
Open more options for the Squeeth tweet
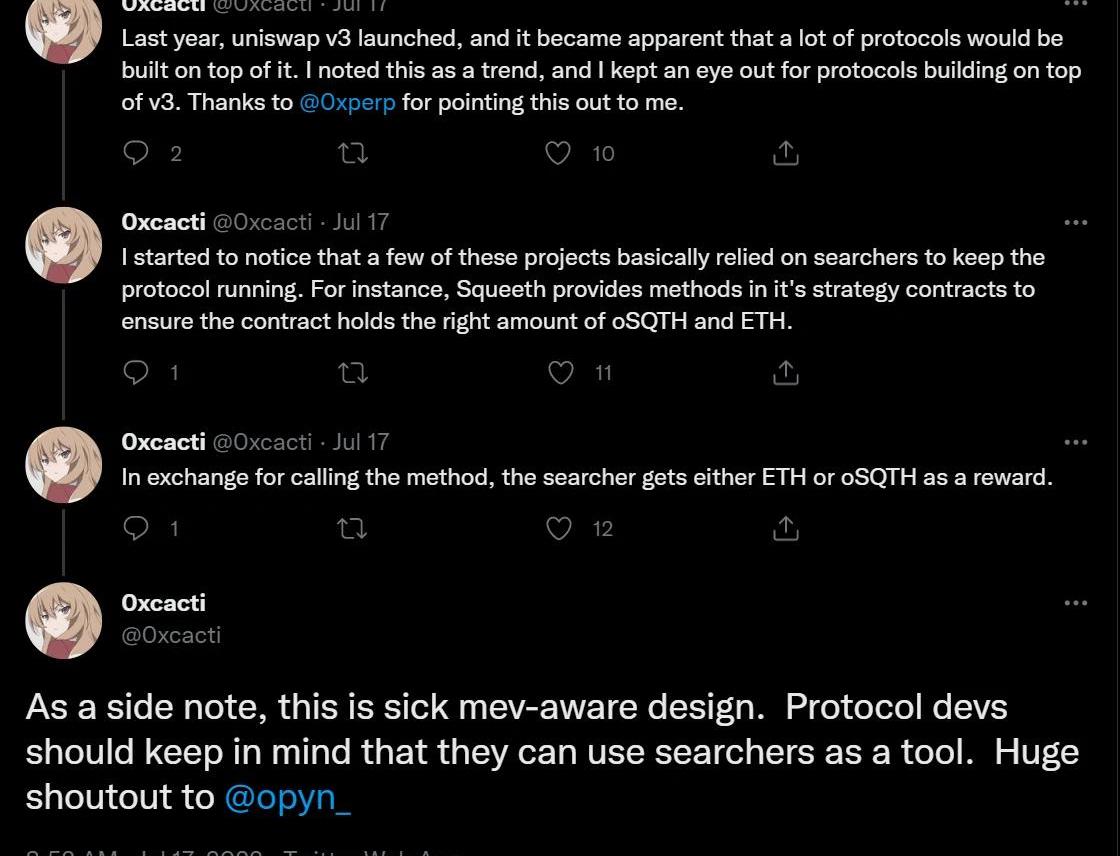pos(1076,223)
